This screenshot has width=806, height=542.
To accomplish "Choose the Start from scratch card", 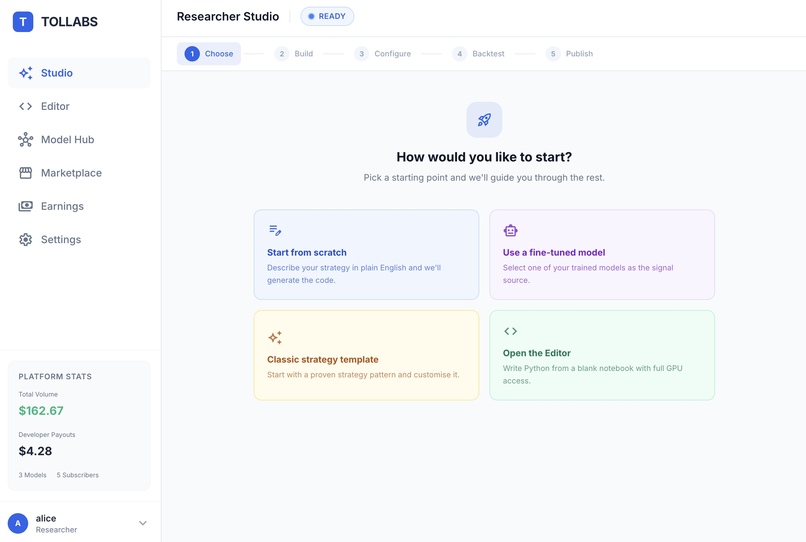I will (x=367, y=255).
